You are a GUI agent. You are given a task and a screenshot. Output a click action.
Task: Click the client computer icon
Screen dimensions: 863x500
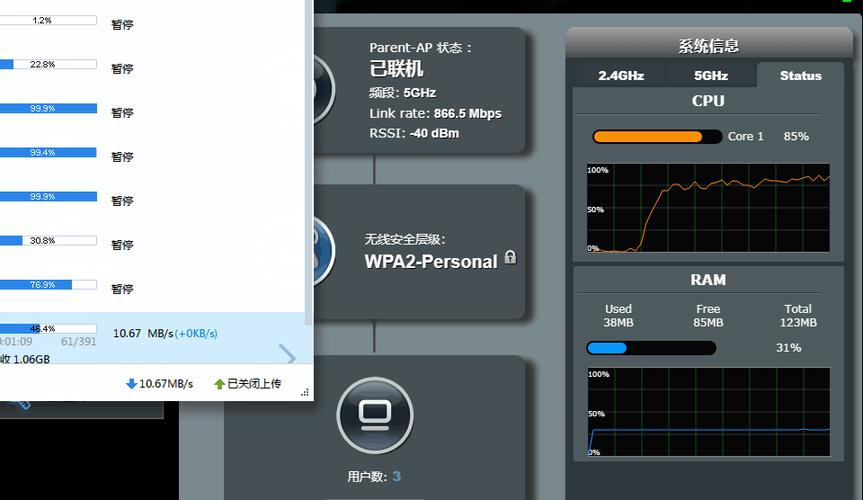pos(375,415)
